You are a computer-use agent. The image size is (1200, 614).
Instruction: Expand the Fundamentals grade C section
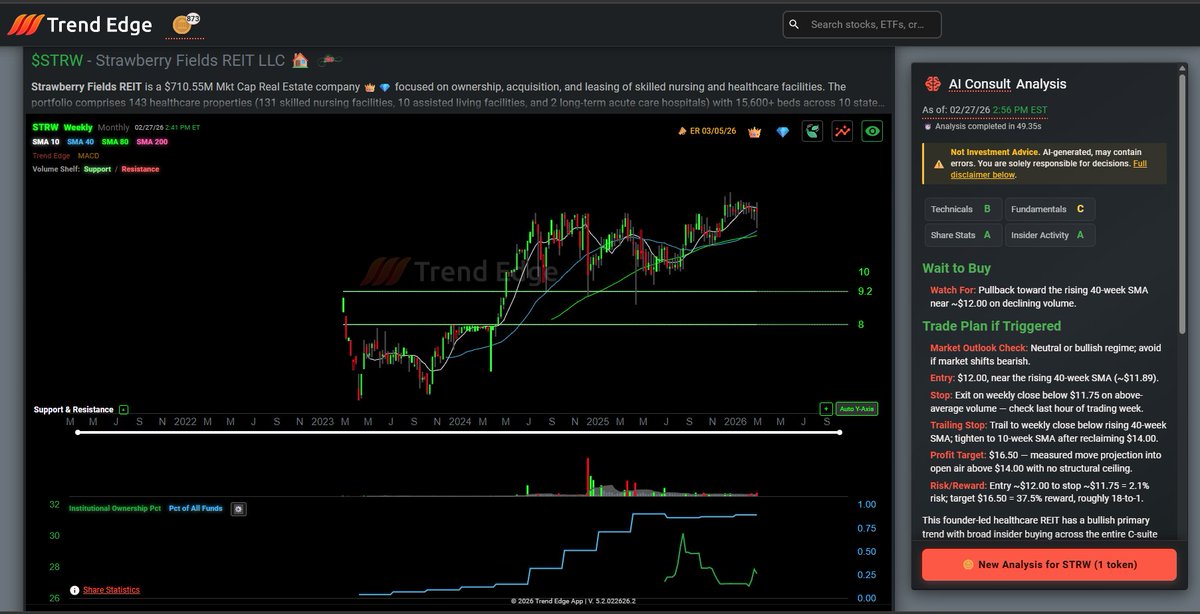click(x=1050, y=209)
